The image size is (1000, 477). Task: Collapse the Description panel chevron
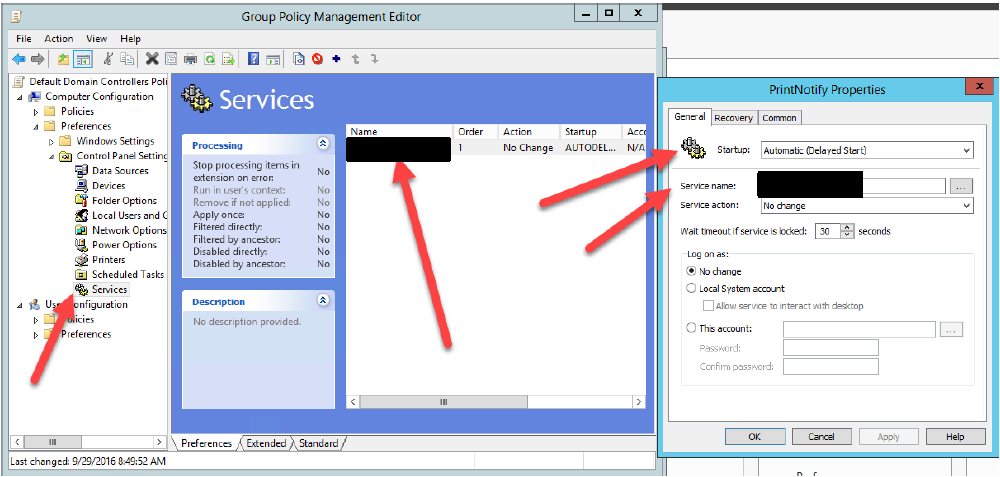323,300
